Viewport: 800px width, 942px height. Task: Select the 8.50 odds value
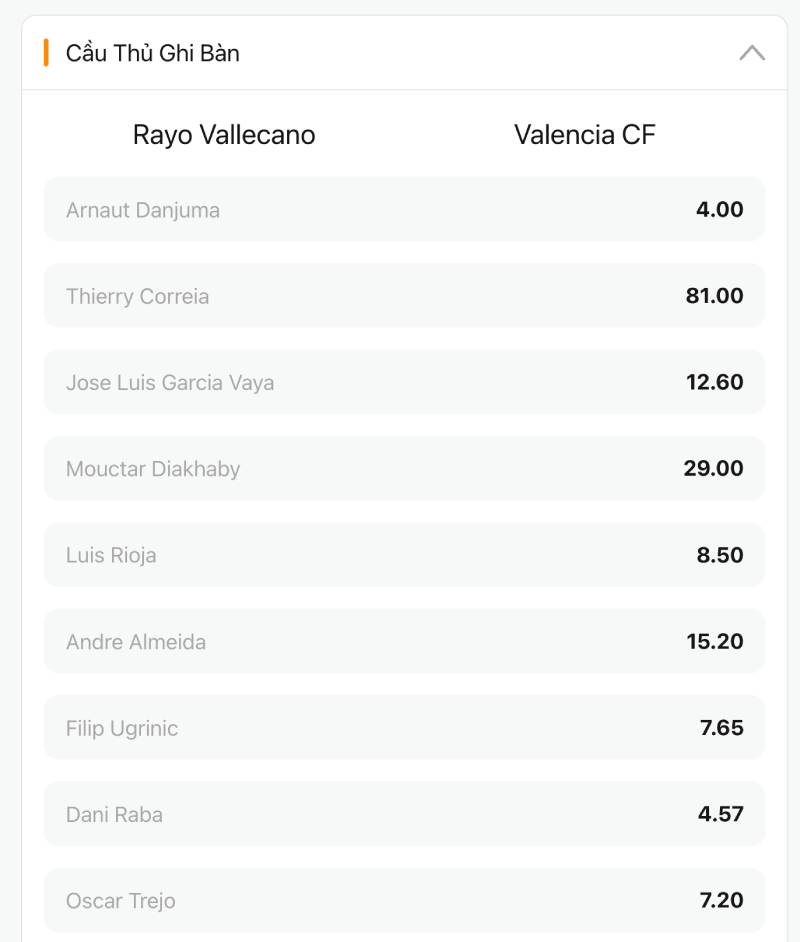(720, 555)
